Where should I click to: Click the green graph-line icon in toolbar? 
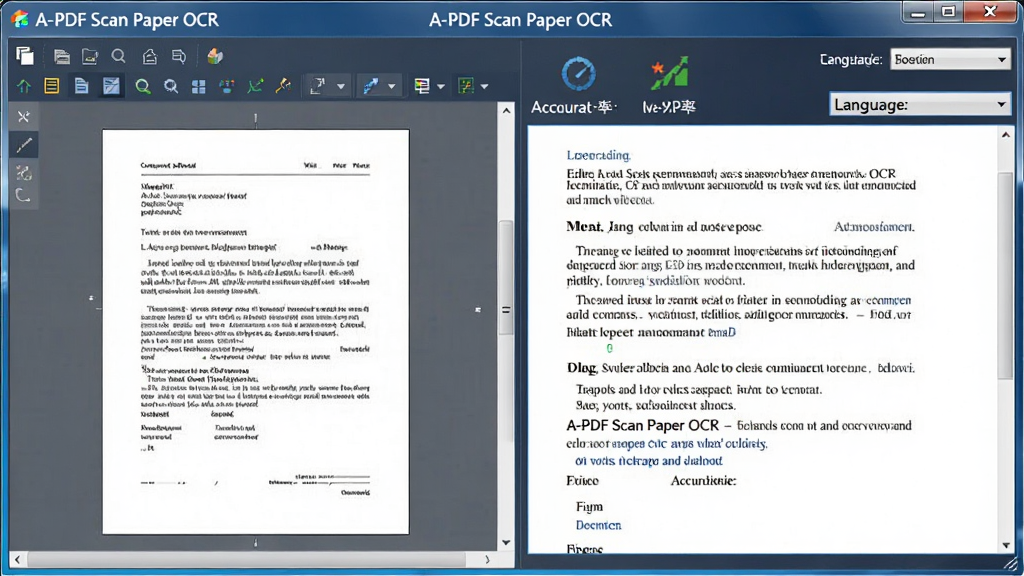255,86
